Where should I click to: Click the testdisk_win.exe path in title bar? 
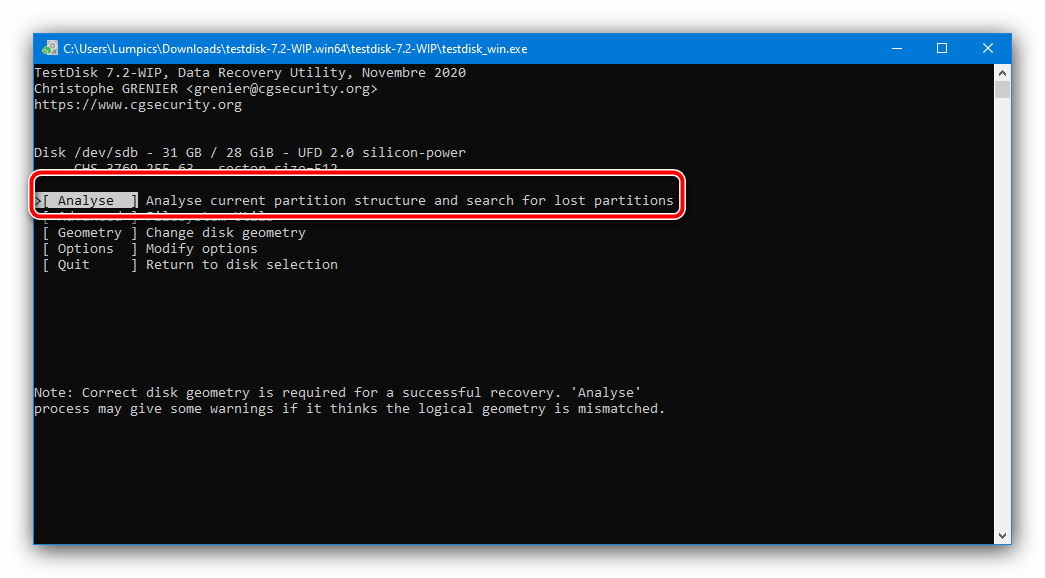(x=295, y=48)
